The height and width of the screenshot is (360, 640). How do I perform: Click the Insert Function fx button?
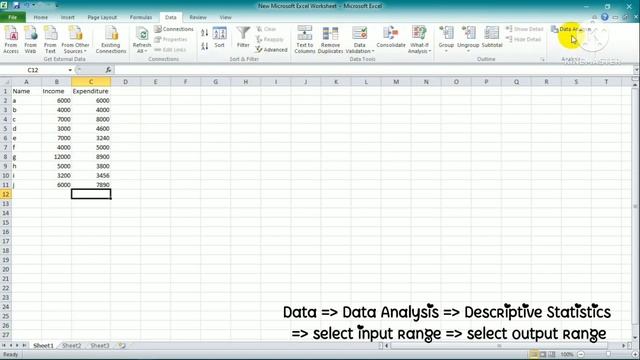click(108, 70)
